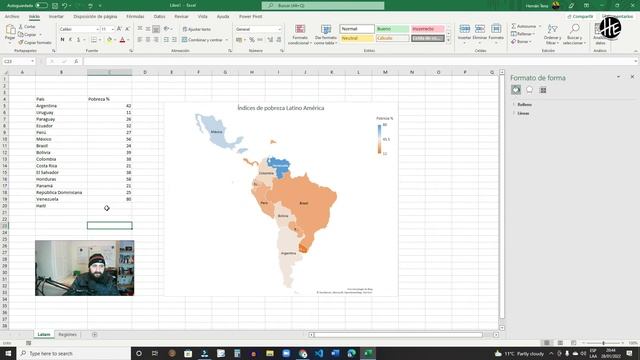Switch to the Datos tab
The width and height of the screenshot is (640, 360).
pyautogui.click(x=159, y=17)
